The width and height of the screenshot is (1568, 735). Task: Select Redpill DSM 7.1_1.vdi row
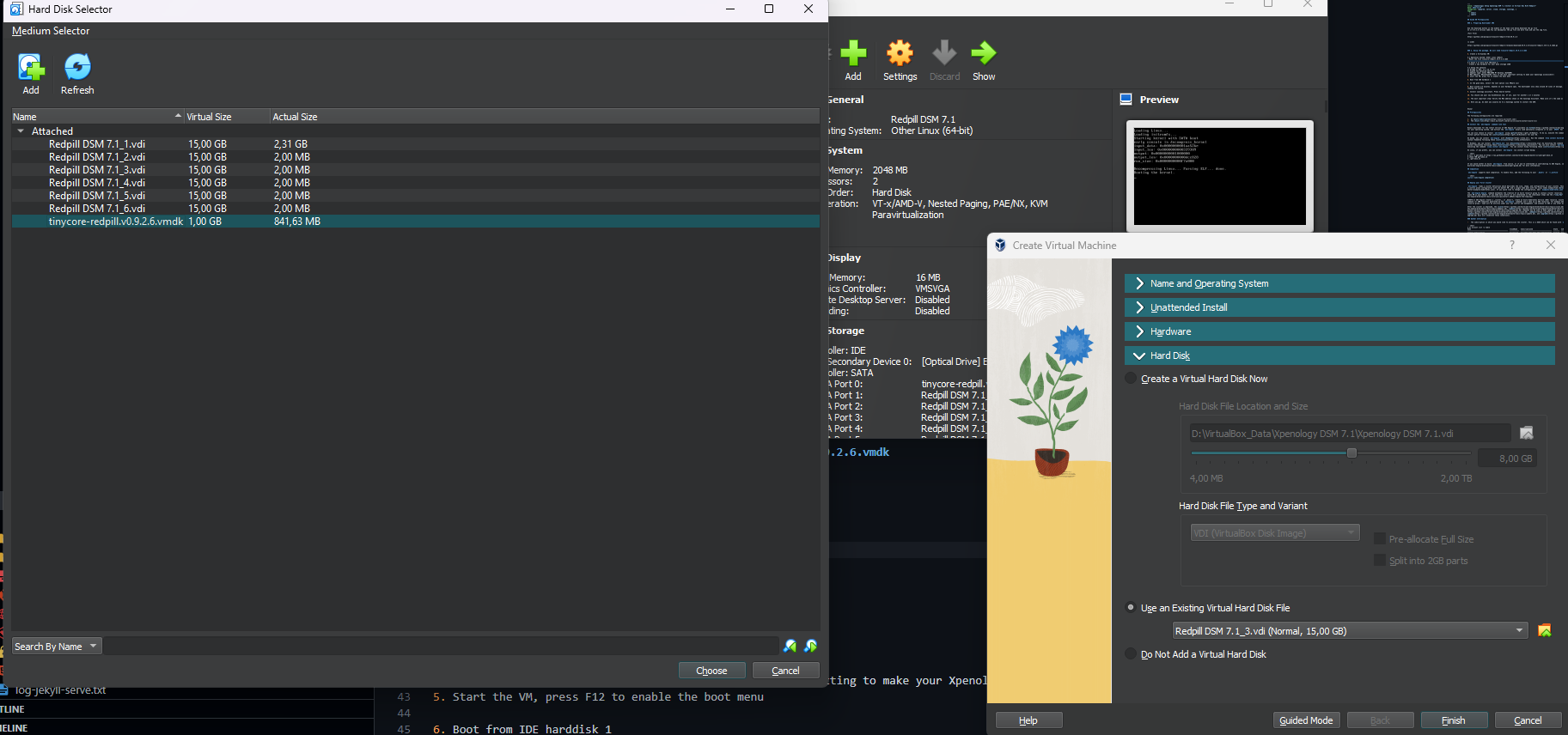pyautogui.click(x=416, y=144)
